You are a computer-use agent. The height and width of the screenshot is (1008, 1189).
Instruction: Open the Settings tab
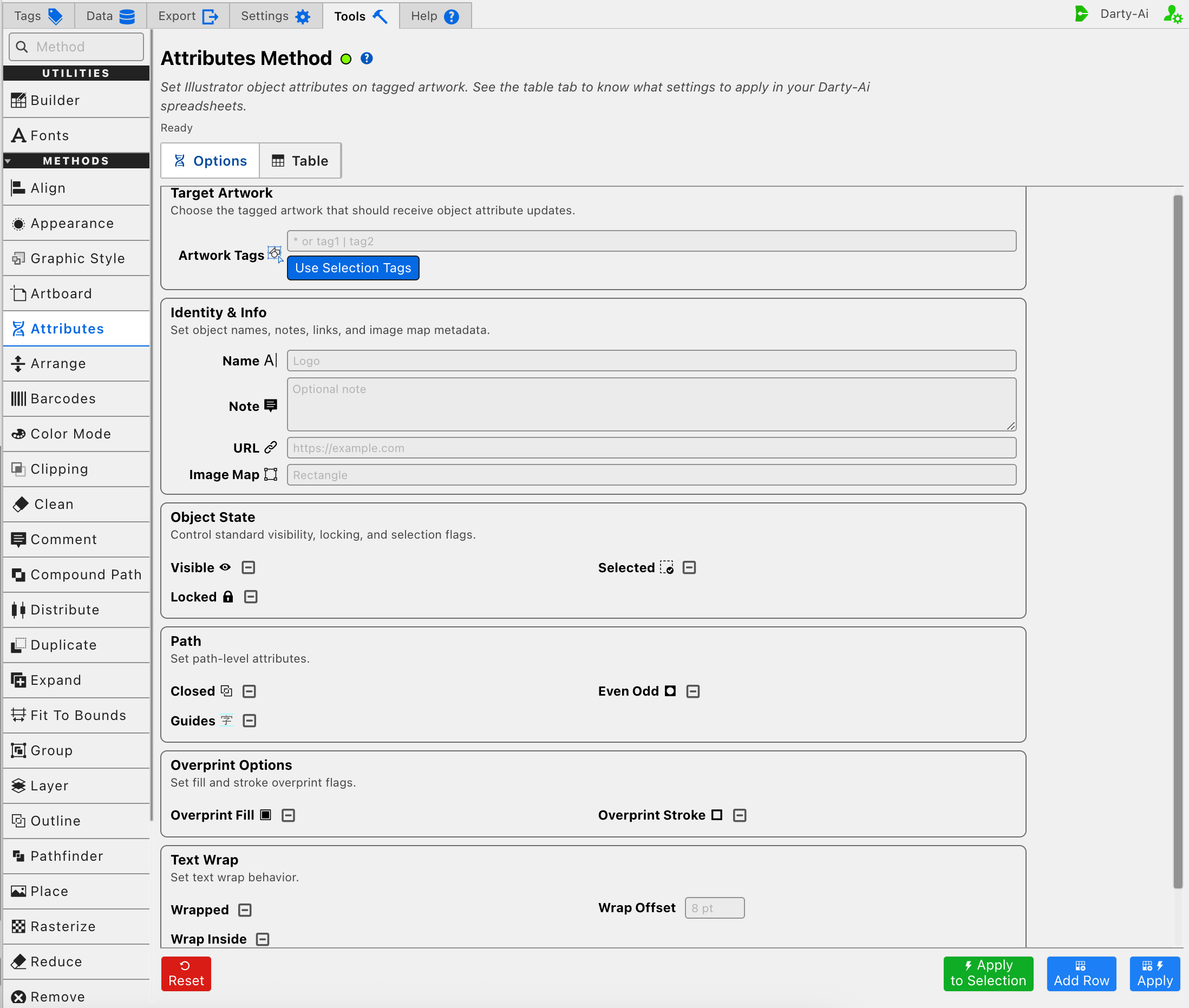tap(276, 16)
